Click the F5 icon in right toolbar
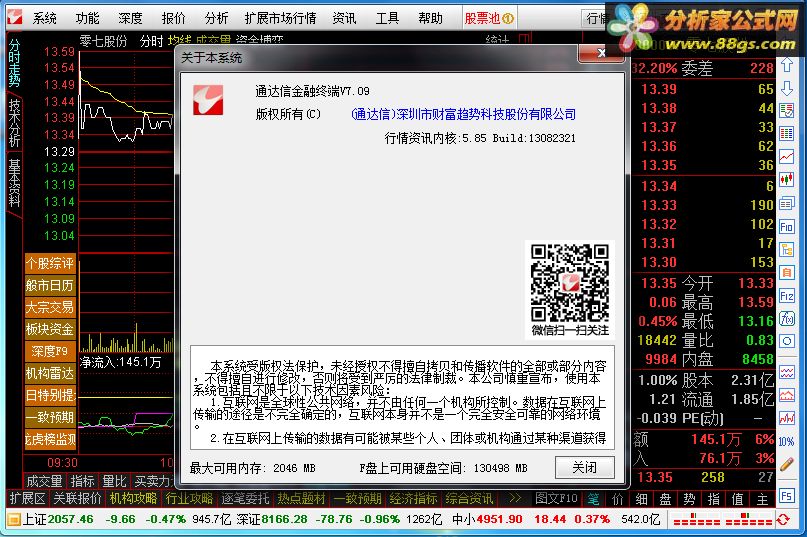 786,496
